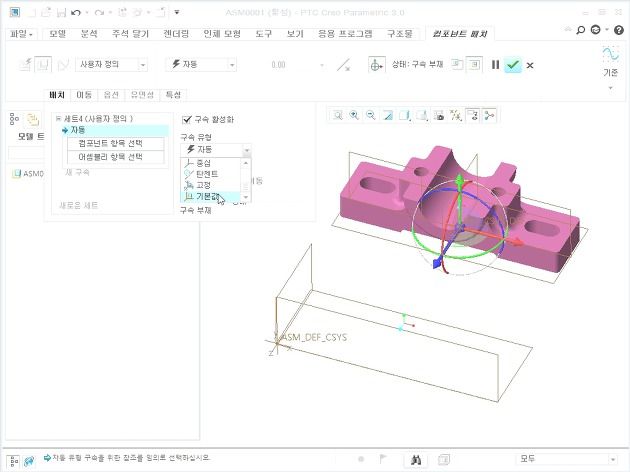Click the Open file icon in quick access toolbar

click(46, 12)
